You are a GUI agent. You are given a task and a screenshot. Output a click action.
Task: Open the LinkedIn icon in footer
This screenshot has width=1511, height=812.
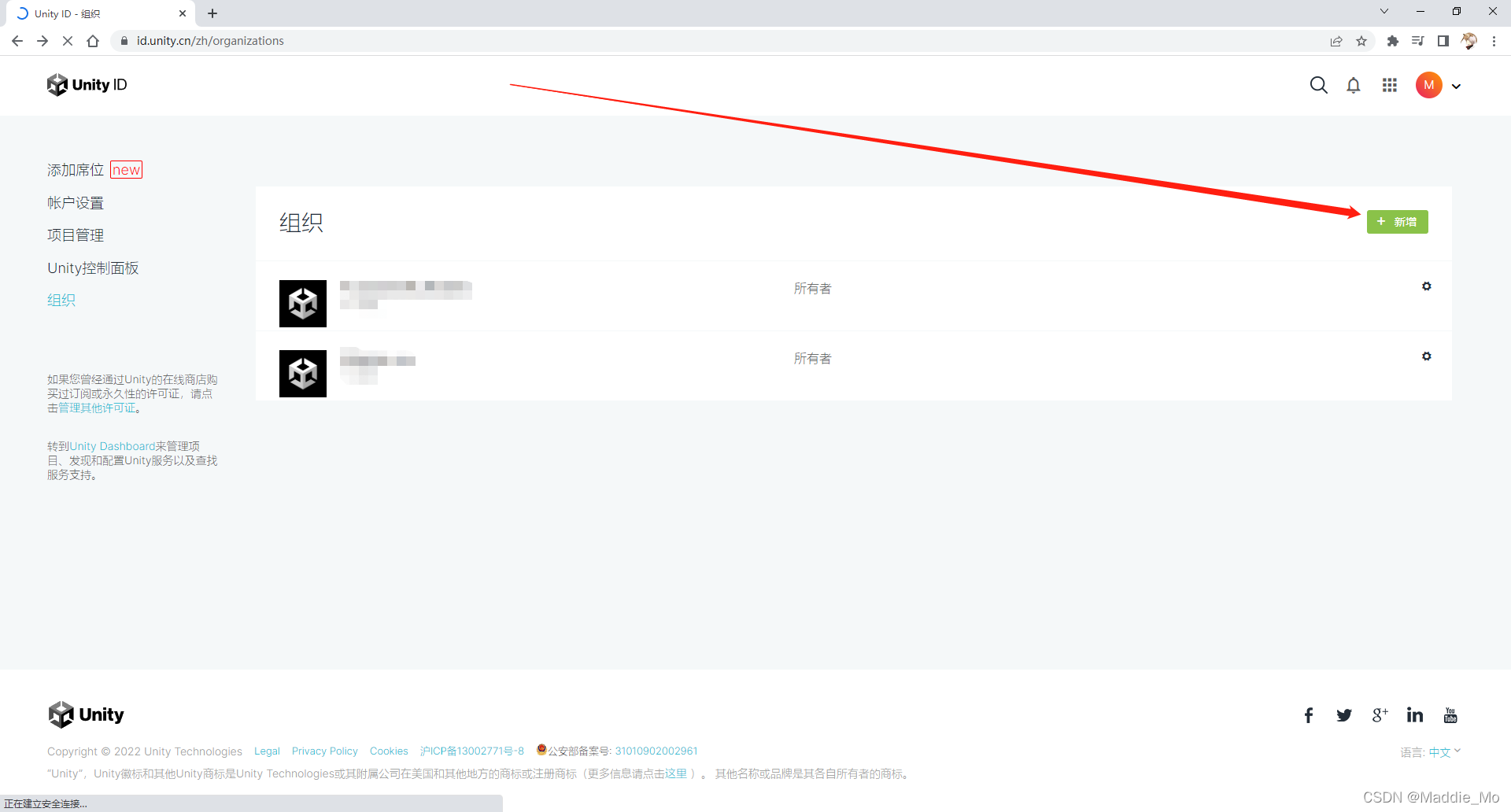1415,714
